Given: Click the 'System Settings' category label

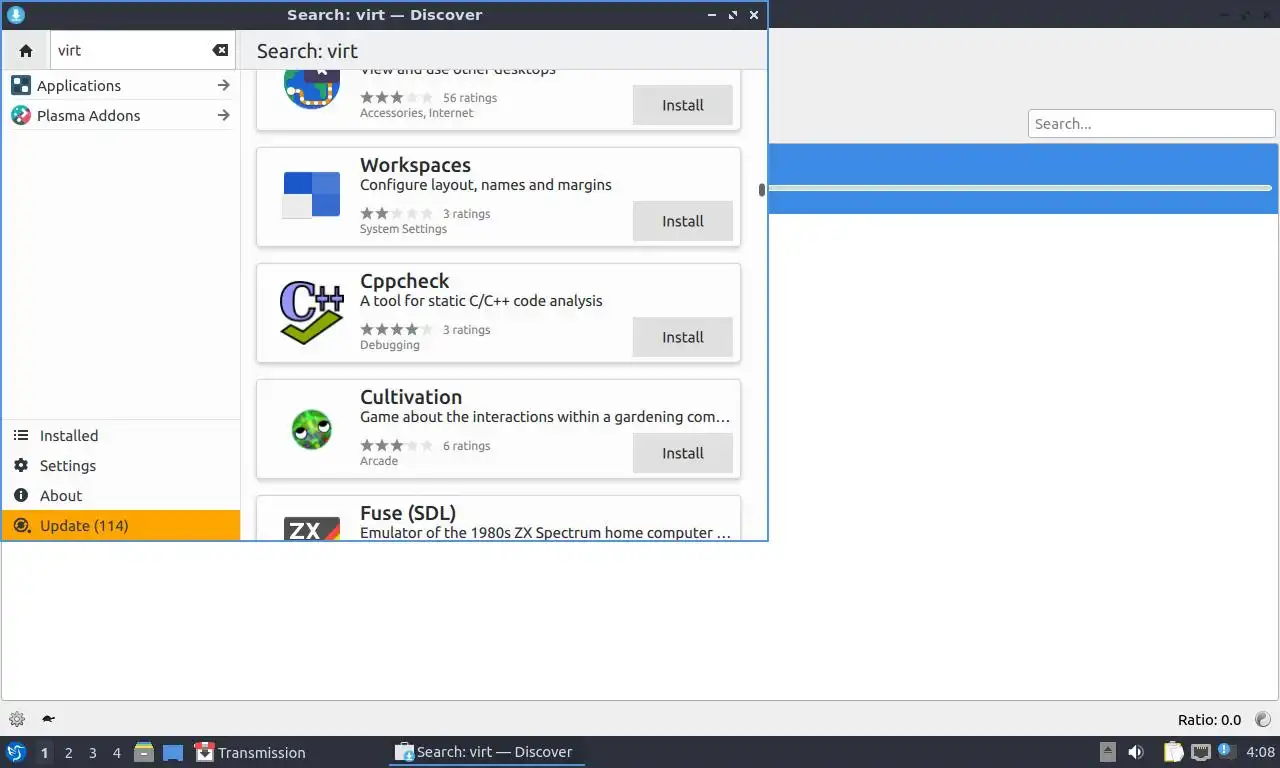Looking at the screenshot, I should click(403, 229).
